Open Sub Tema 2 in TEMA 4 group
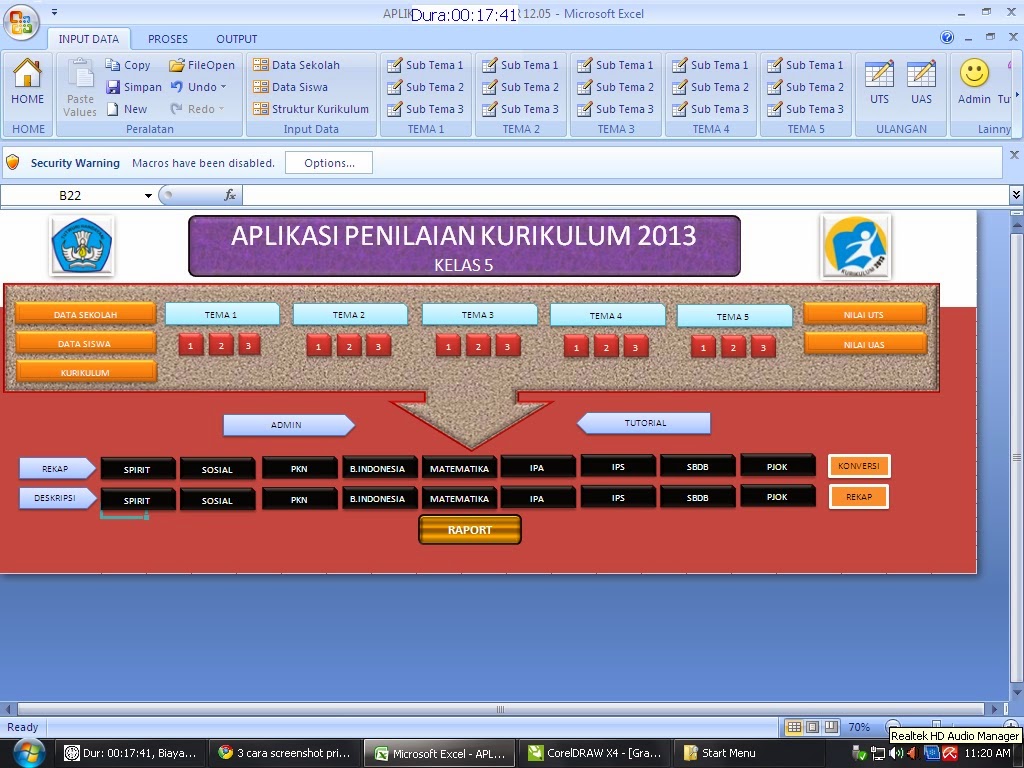 coord(711,87)
